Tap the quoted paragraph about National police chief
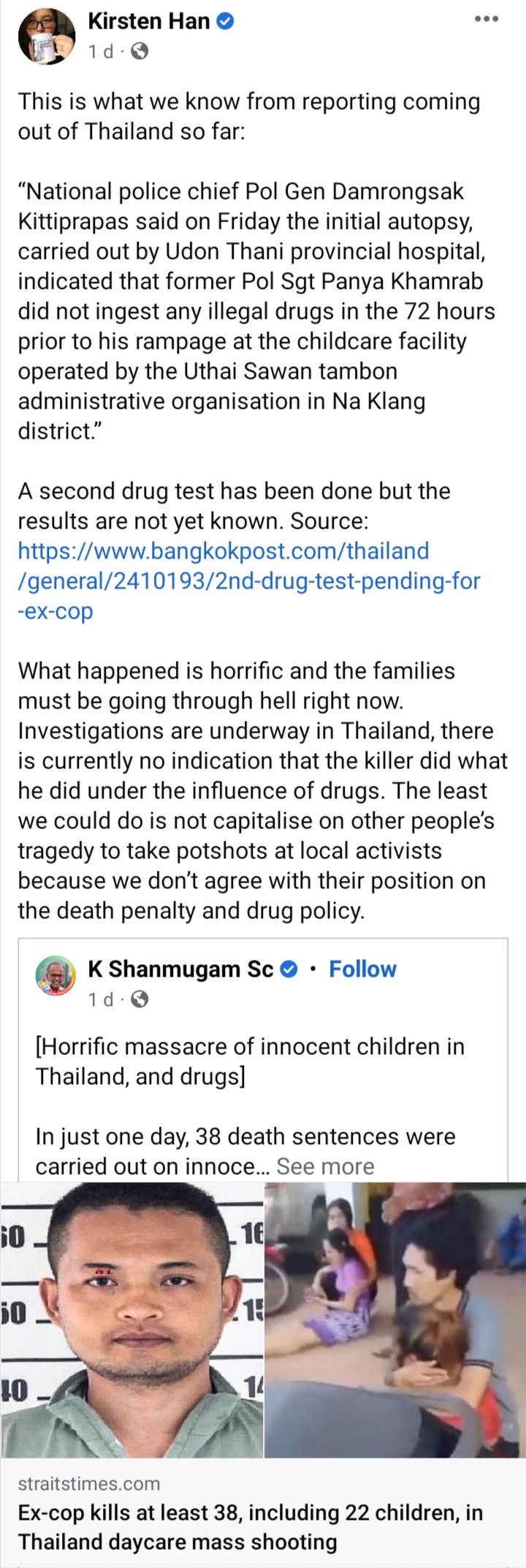The width and height of the screenshot is (526, 1568). pos(256,311)
